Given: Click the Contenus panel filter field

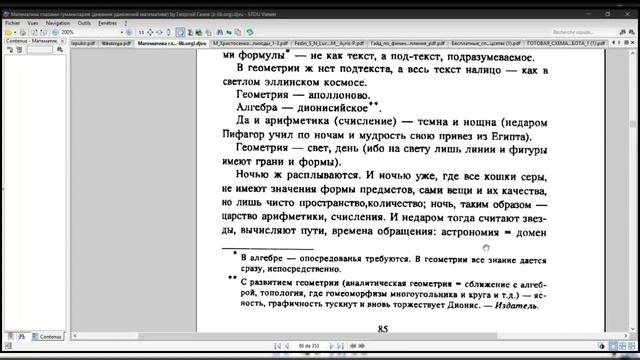Looking at the screenshot, I should (40, 50).
